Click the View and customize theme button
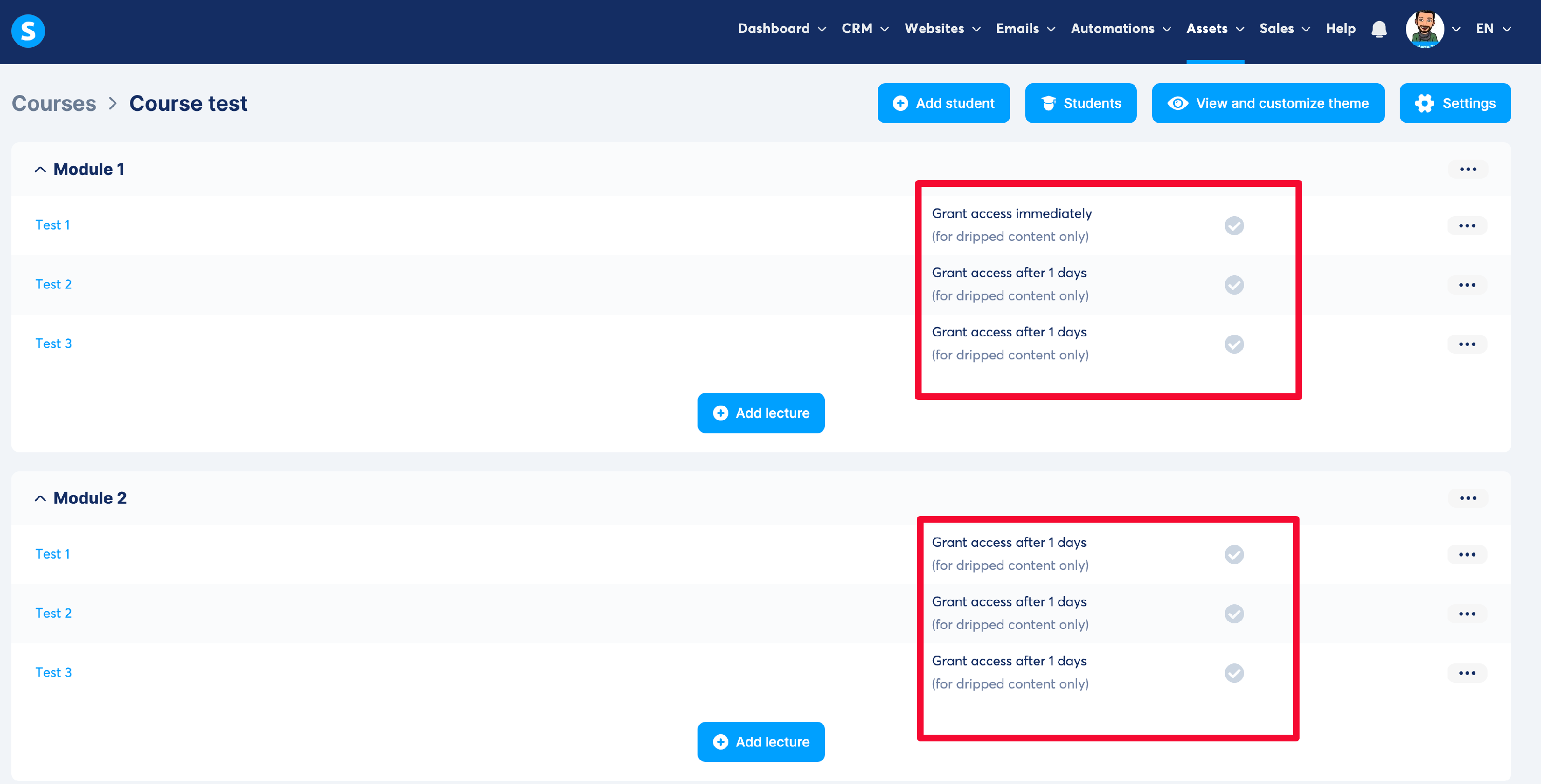 coord(1268,104)
